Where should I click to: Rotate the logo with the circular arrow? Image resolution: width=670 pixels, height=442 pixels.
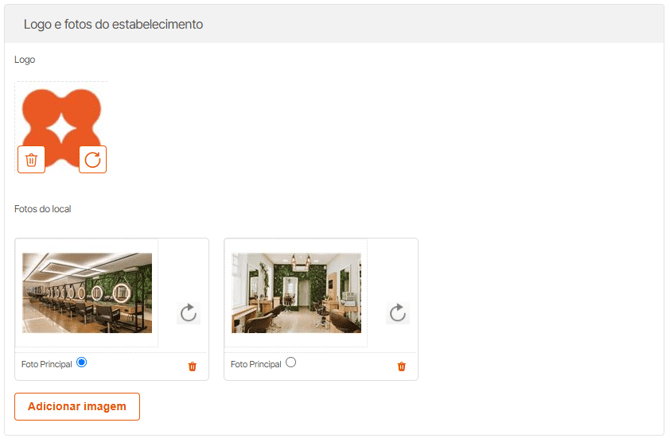click(93, 159)
